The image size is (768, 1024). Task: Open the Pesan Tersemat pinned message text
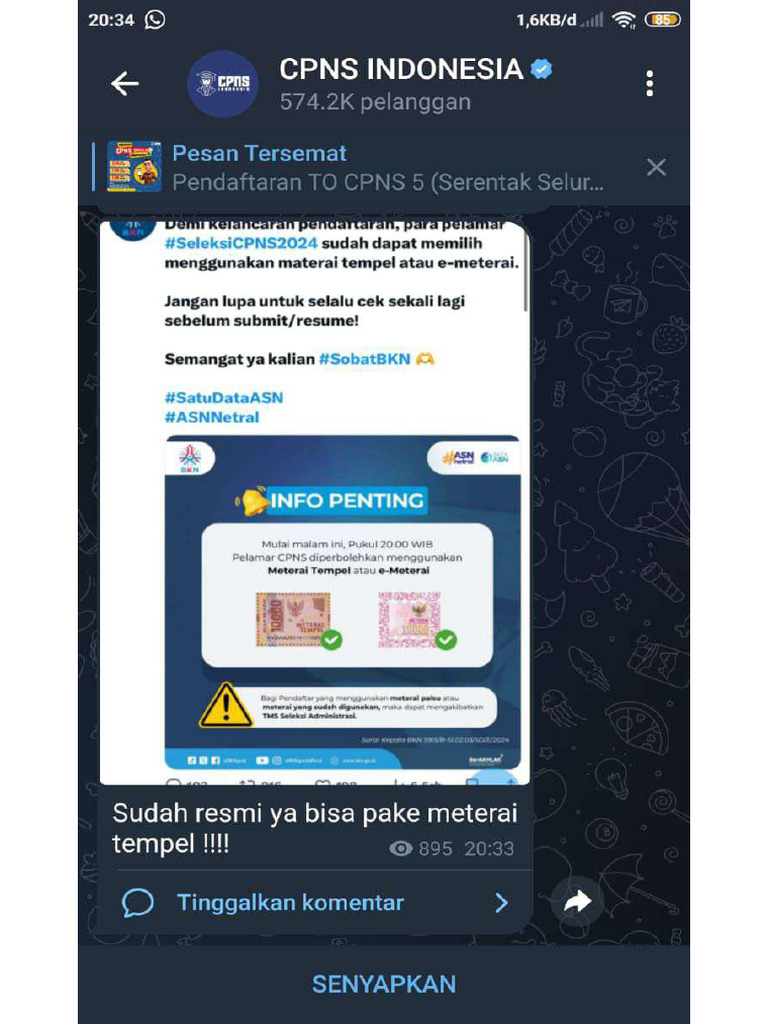click(388, 167)
